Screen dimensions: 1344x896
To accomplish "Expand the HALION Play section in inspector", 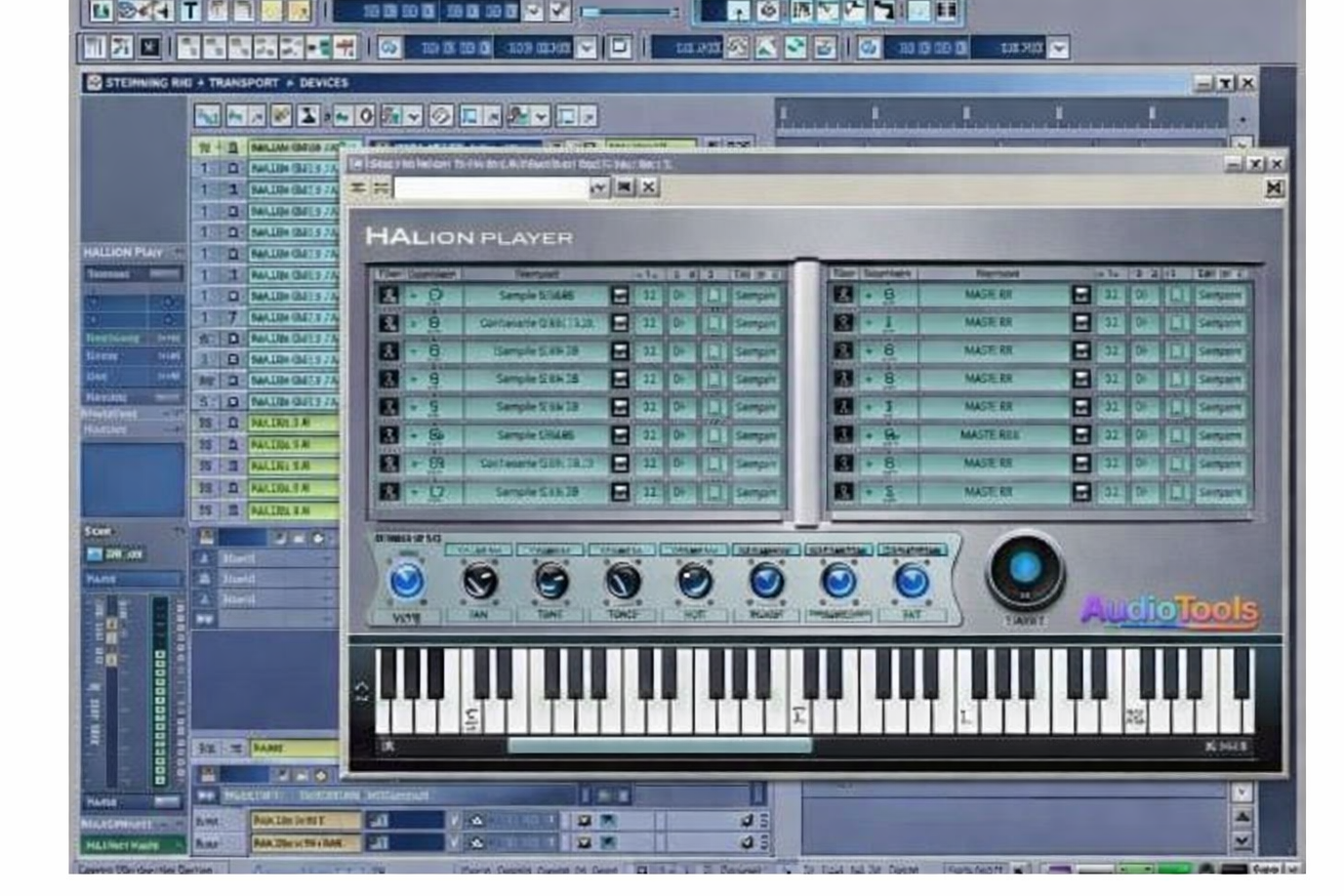I will (x=179, y=252).
